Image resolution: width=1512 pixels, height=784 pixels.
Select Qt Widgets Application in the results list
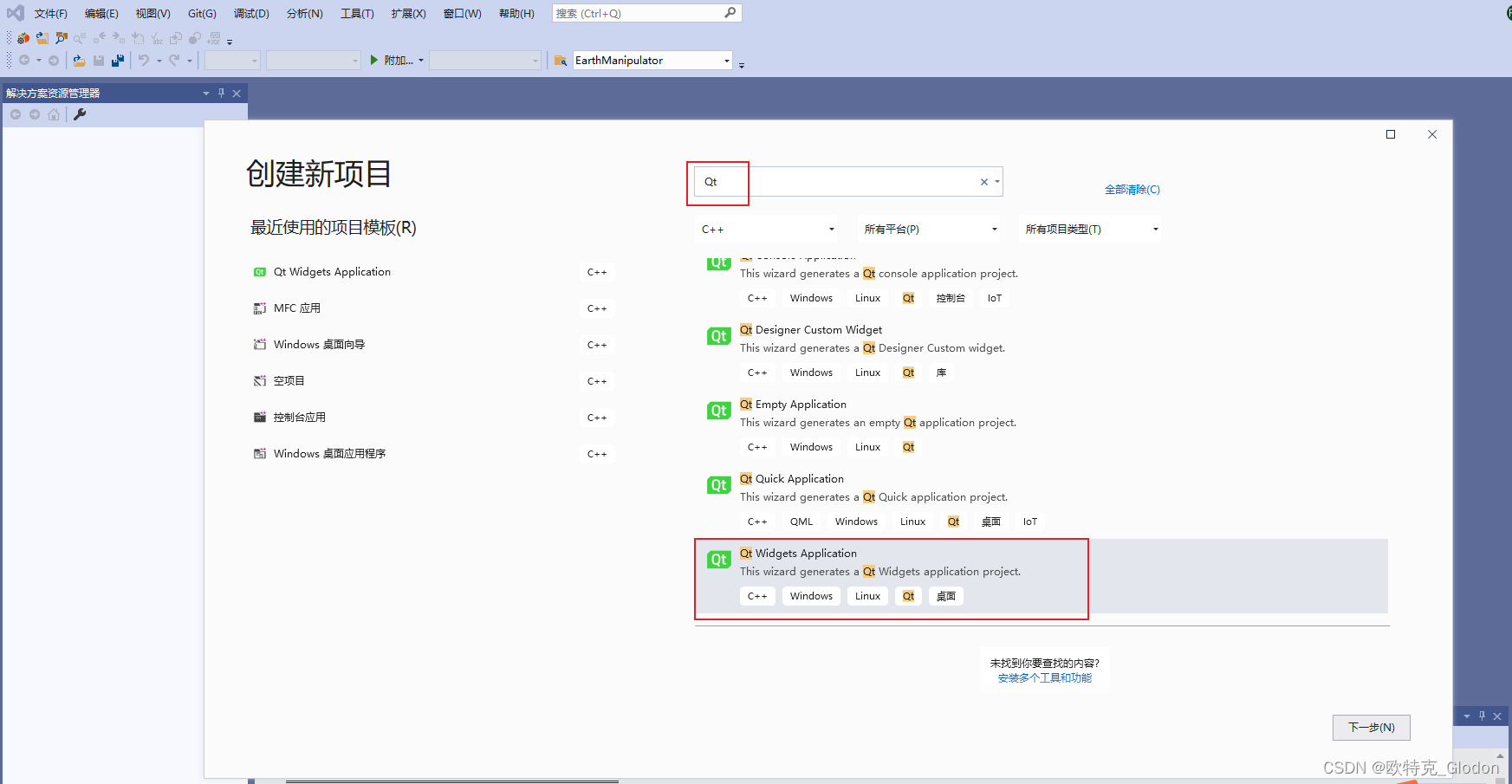pyautogui.click(x=1042, y=576)
